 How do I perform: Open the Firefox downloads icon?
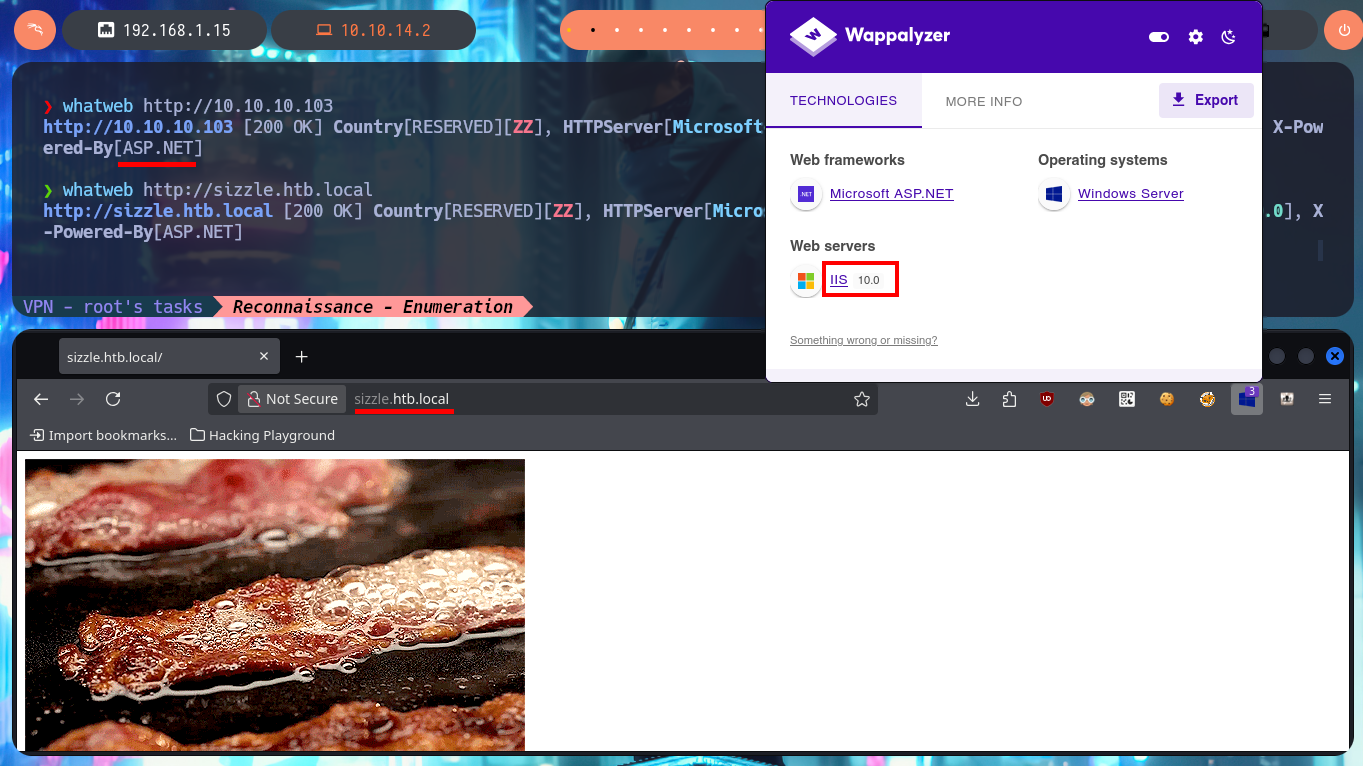pyautogui.click(x=972, y=399)
